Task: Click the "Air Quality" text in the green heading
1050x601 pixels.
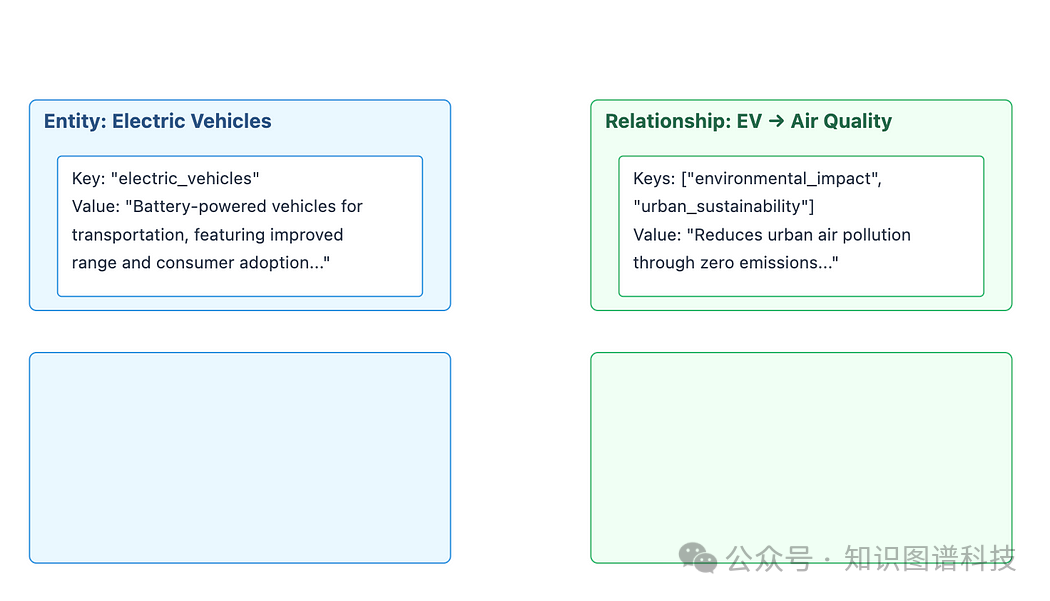Action: [841, 122]
